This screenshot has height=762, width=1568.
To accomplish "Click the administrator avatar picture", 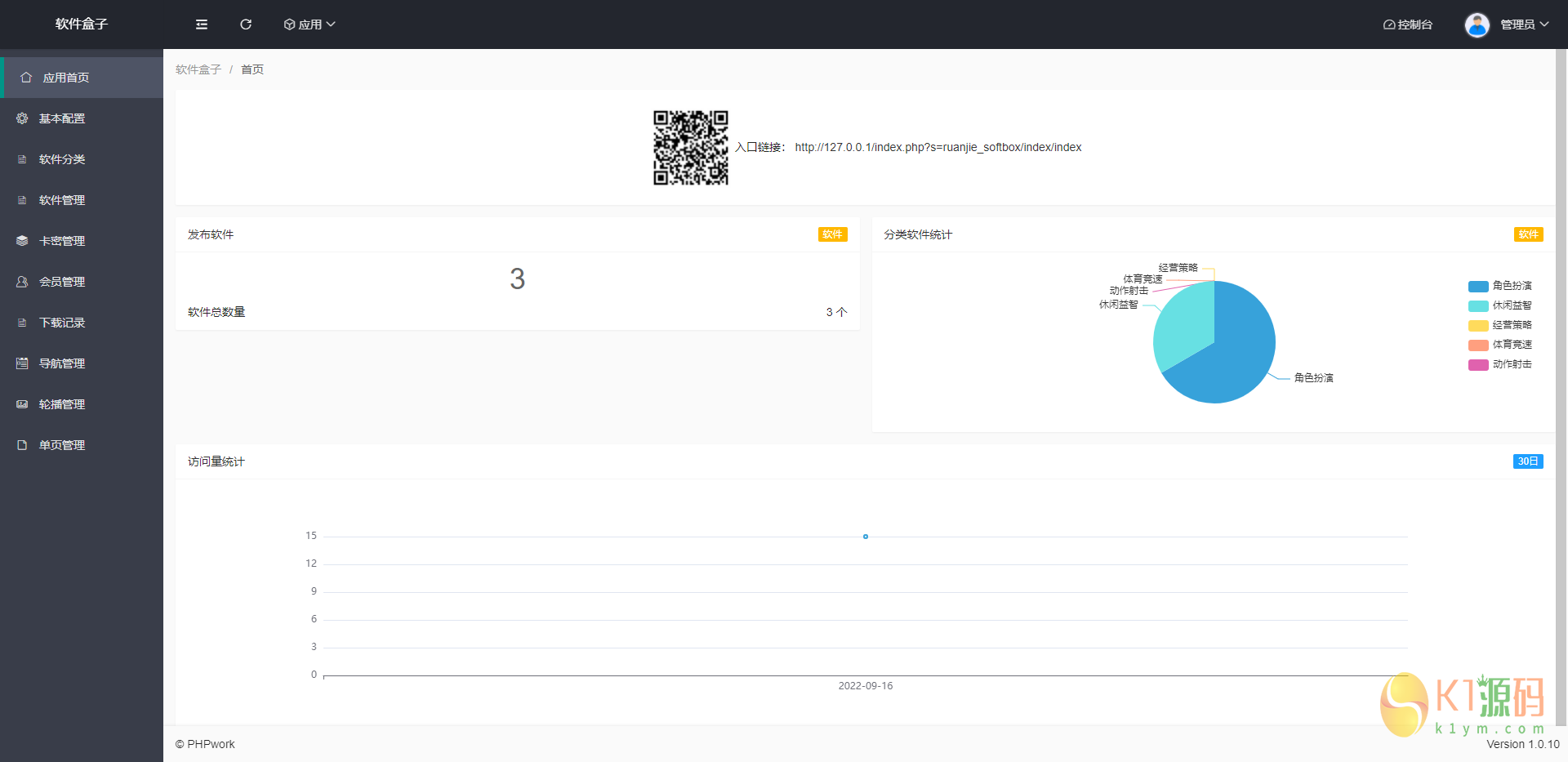I will [1477, 25].
